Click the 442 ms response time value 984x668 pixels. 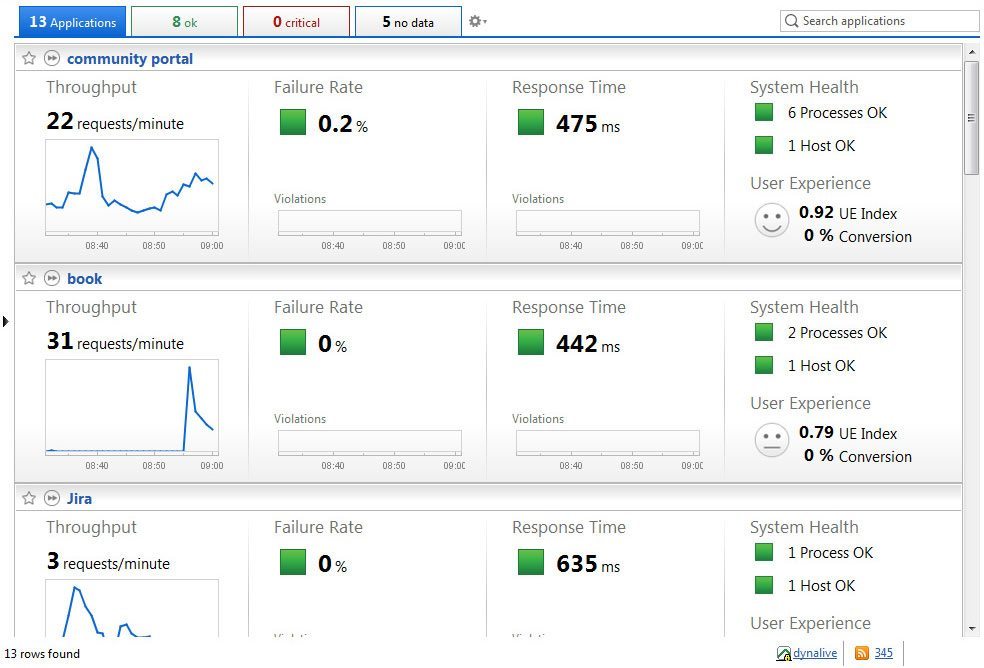[x=587, y=343]
